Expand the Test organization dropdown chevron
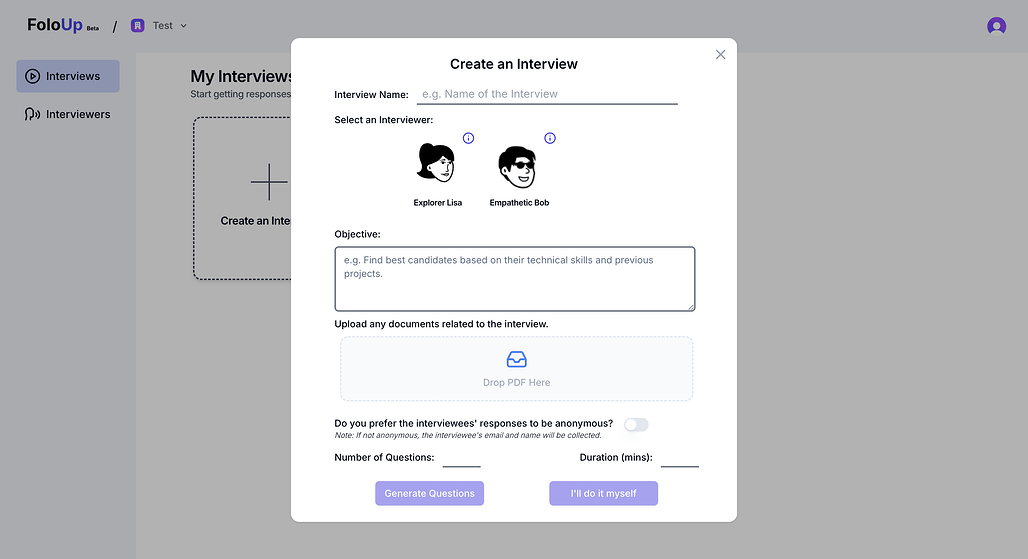 (x=184, y=26)
